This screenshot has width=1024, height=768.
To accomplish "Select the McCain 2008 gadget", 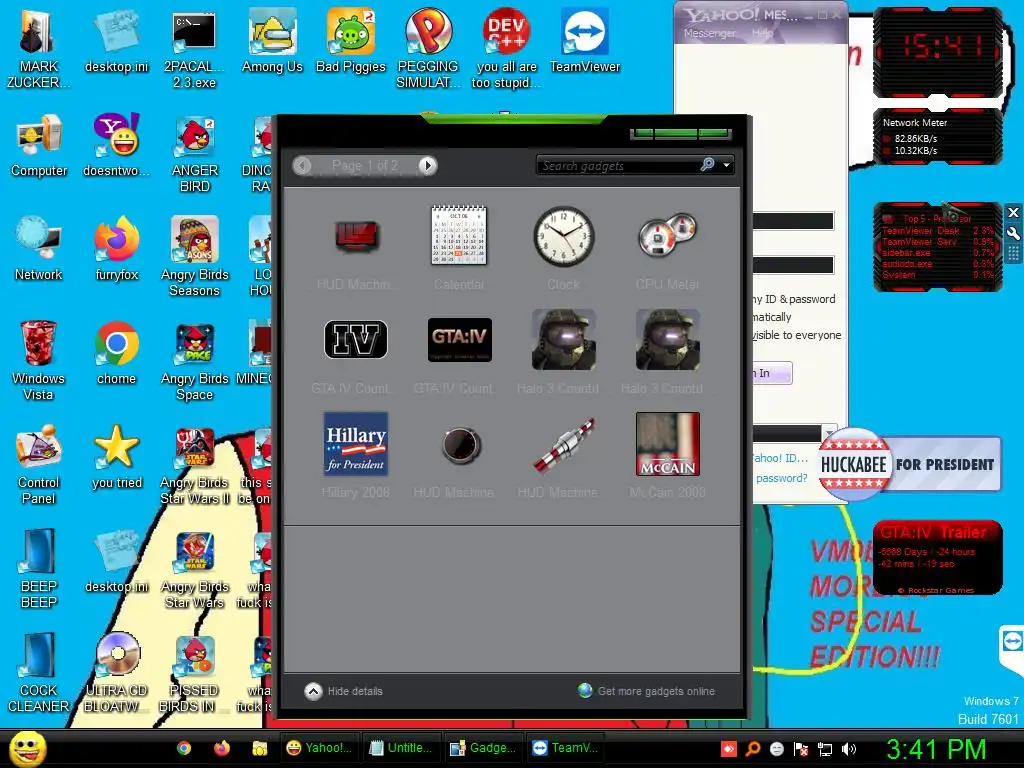I will [667, 455].
